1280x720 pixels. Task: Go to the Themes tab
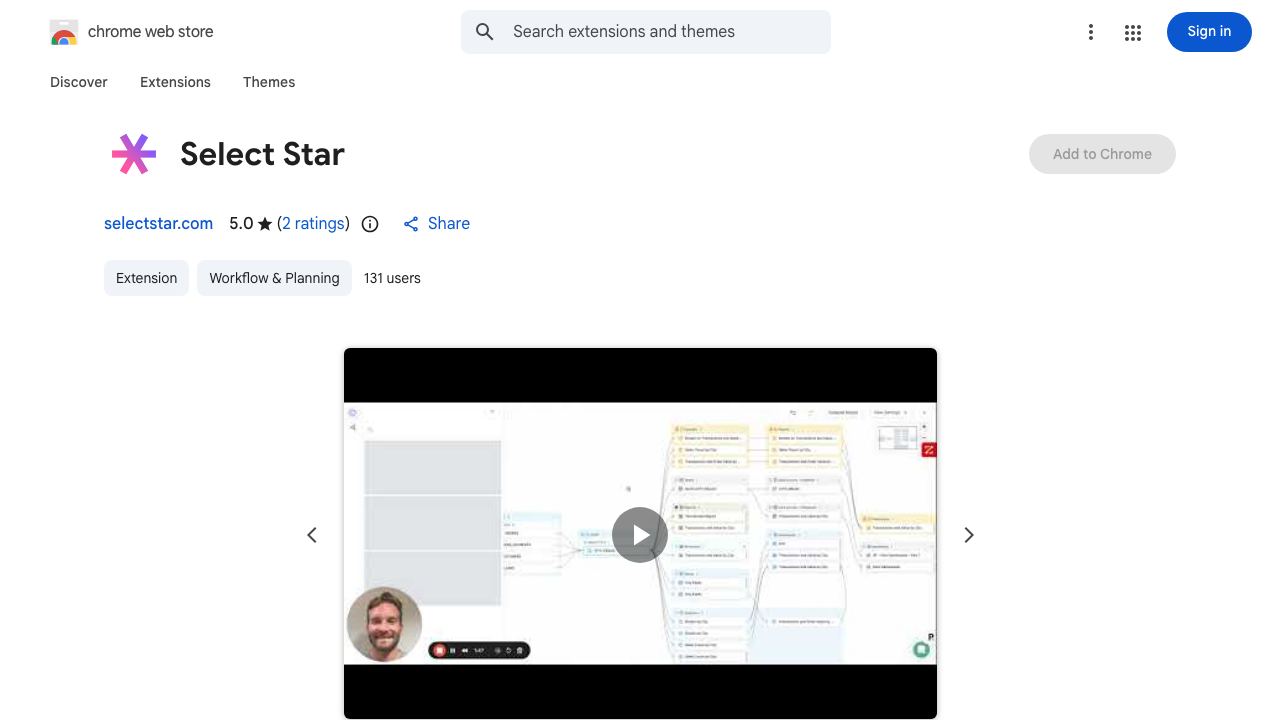click(x=269, y=82)
